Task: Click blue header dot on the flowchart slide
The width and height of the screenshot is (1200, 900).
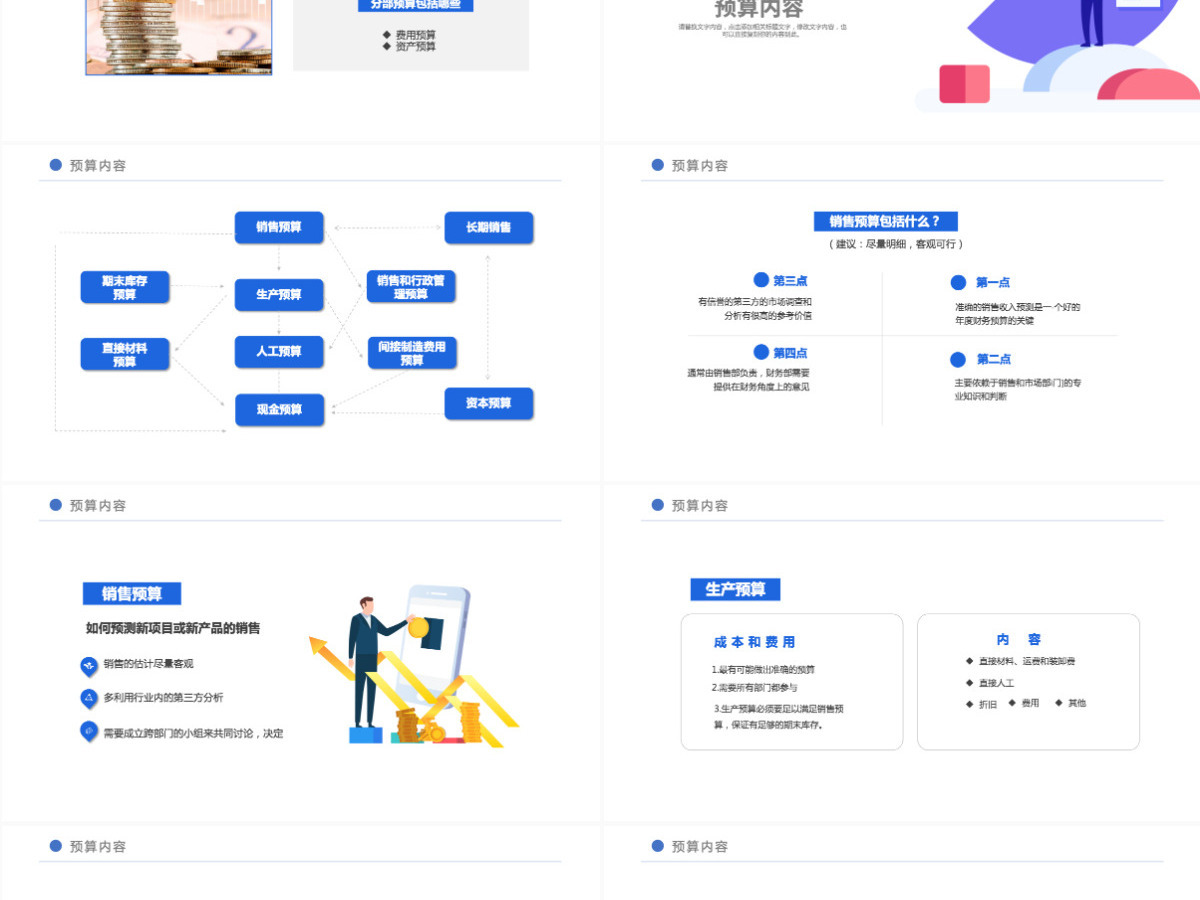Action: [56, 165]
